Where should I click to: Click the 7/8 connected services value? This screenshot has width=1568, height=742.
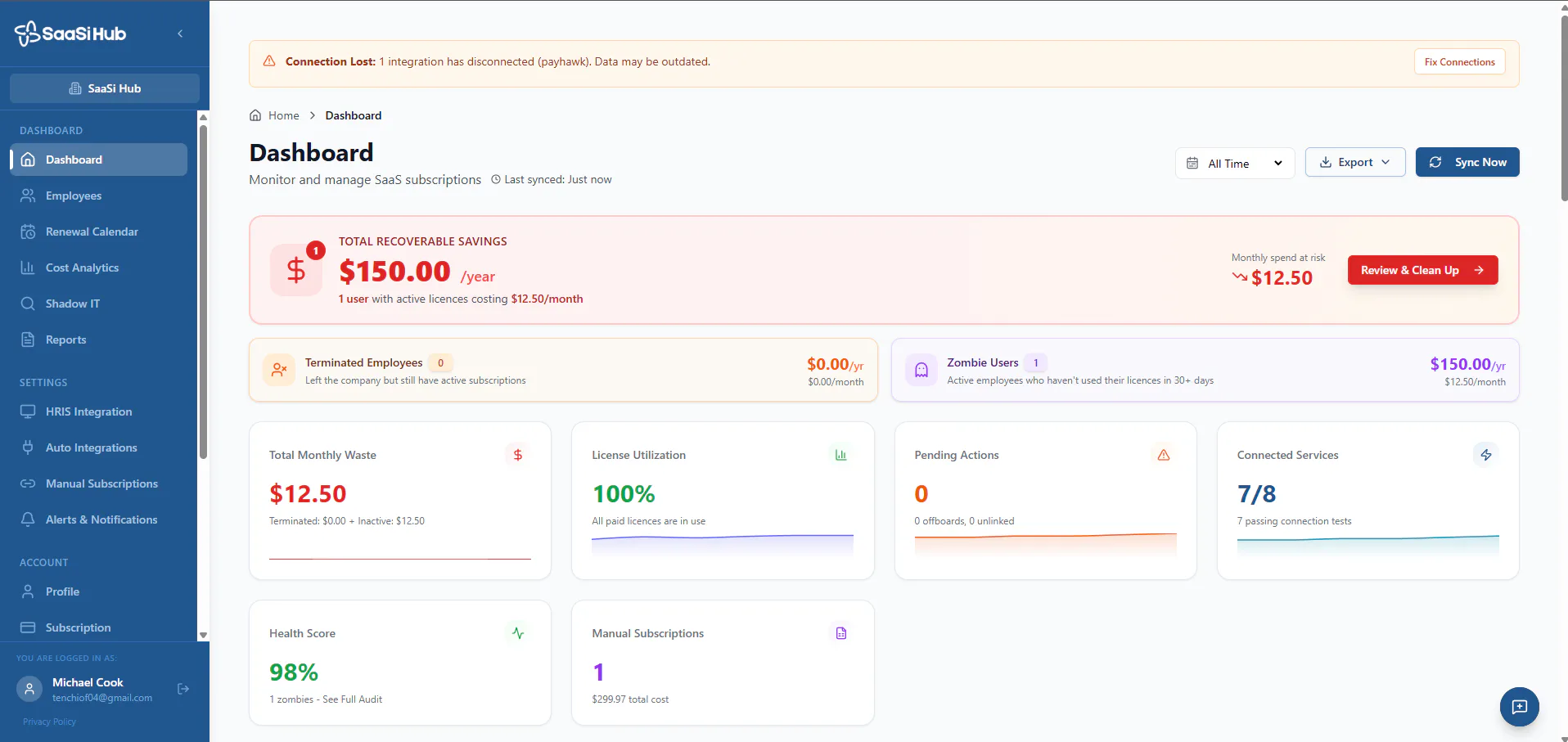pos(1256,494)
